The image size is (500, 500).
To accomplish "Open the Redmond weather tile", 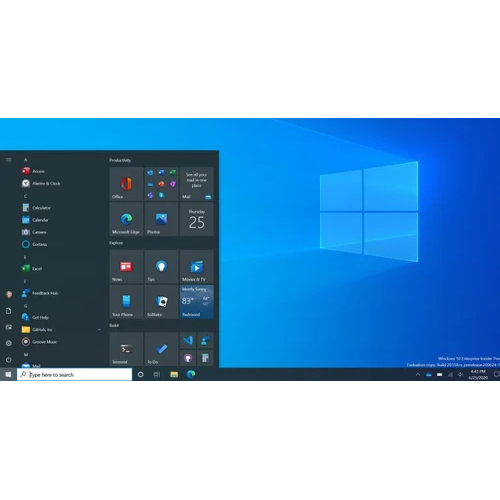I will [x=197, y=302].
